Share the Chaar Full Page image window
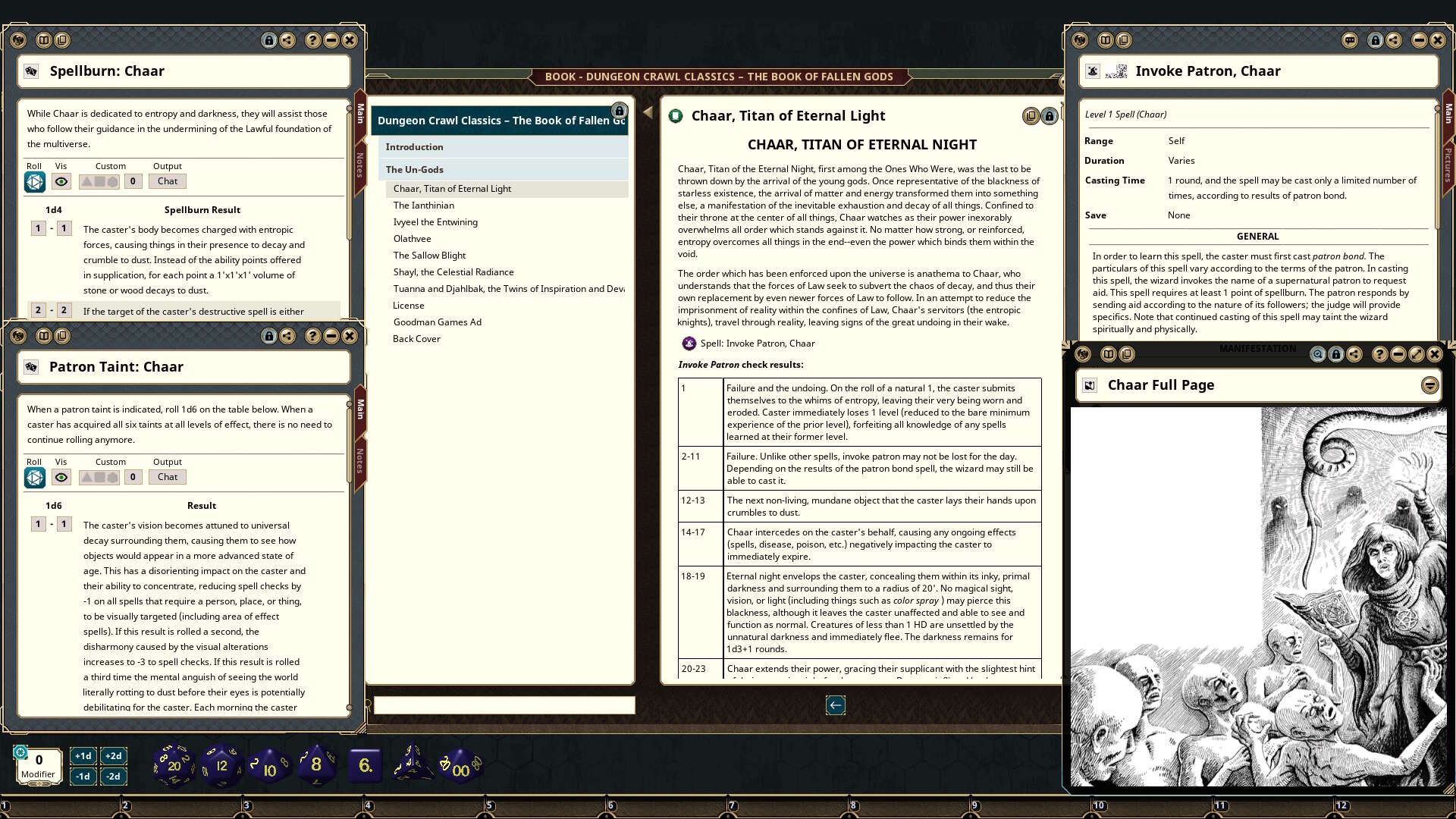Screen dimensions: 1456x819 point(1356,354)
